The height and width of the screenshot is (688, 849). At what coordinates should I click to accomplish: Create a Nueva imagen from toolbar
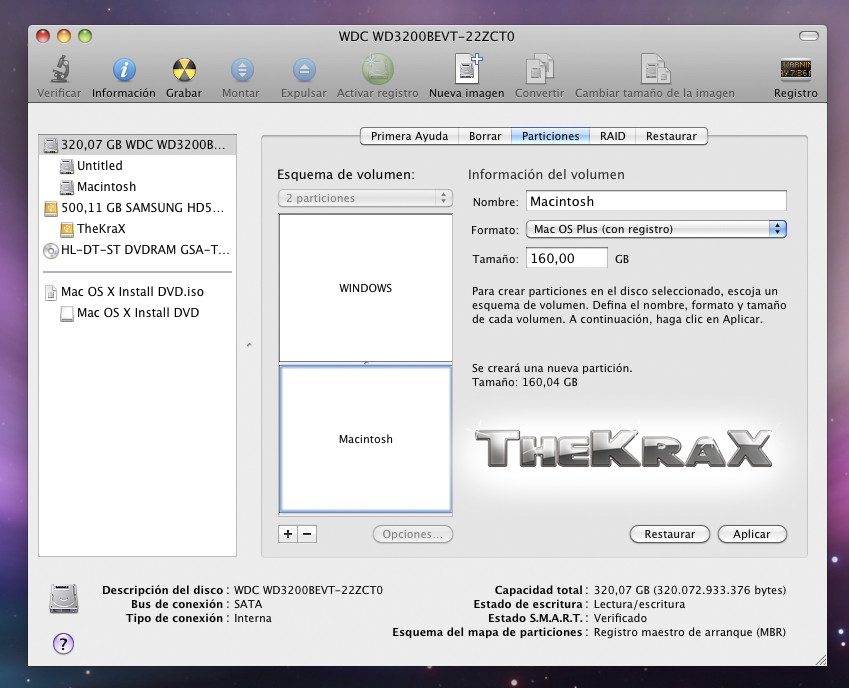click(467, 69)
